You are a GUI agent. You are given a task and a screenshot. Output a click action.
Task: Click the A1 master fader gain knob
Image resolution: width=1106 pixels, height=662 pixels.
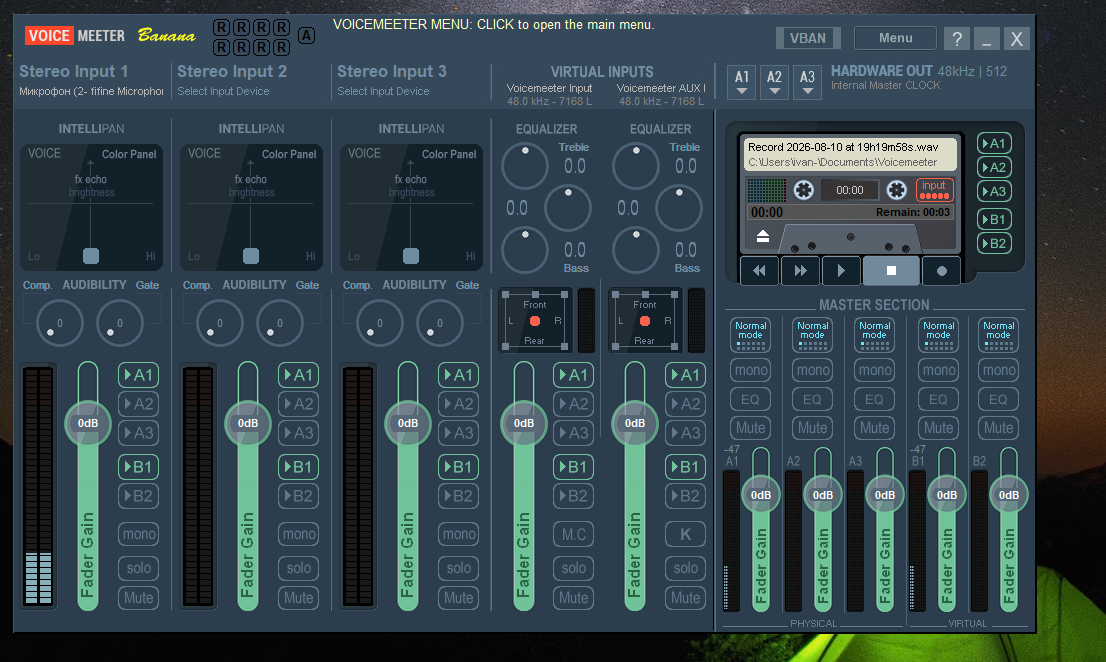coord(760,495)
